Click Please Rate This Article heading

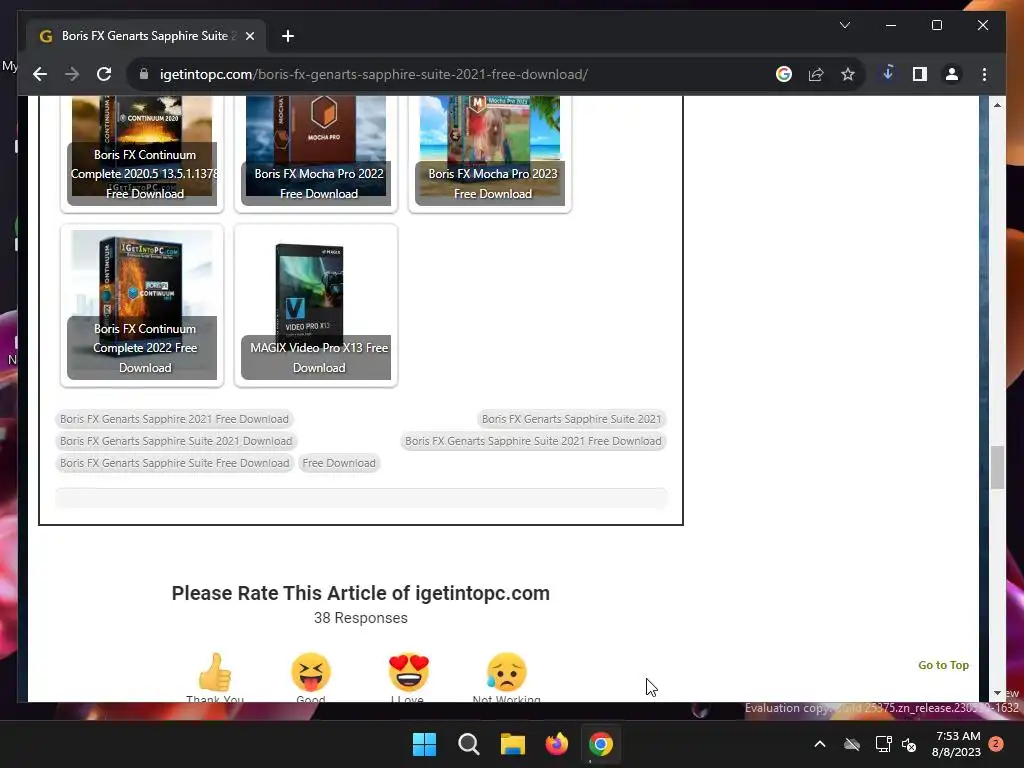360,593
